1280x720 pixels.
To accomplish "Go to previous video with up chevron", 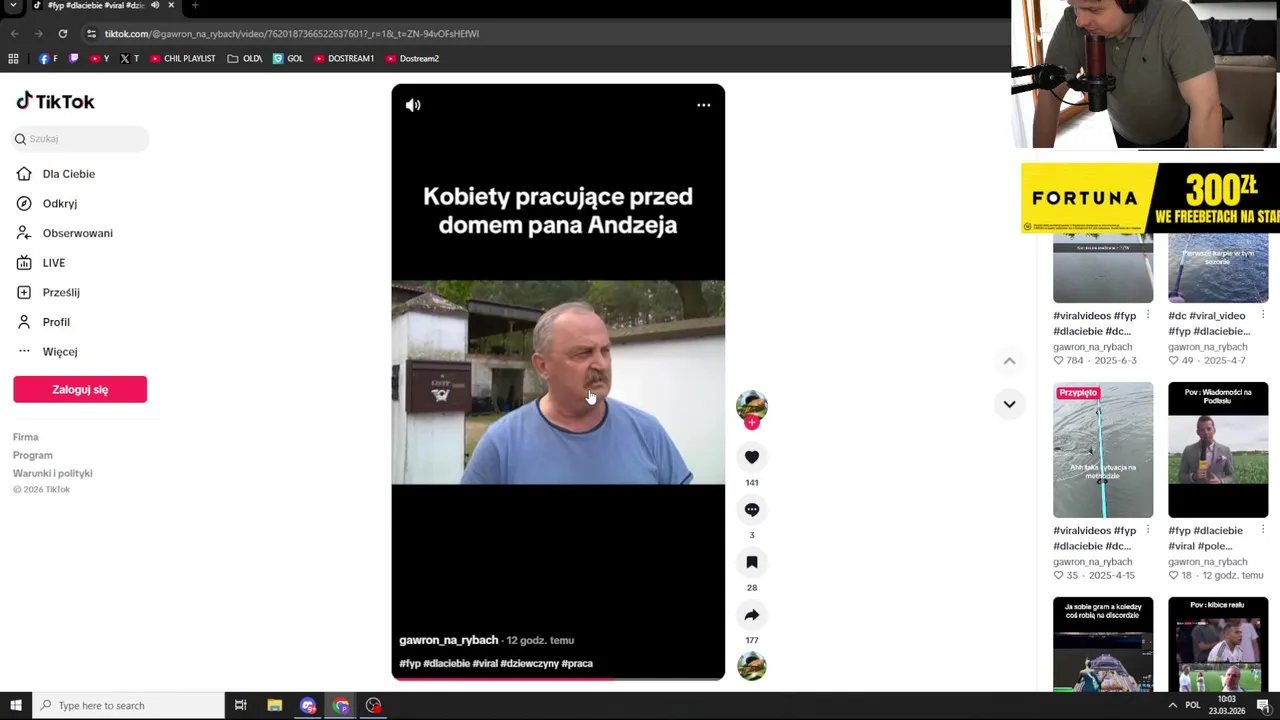I will pos(1009,361).
